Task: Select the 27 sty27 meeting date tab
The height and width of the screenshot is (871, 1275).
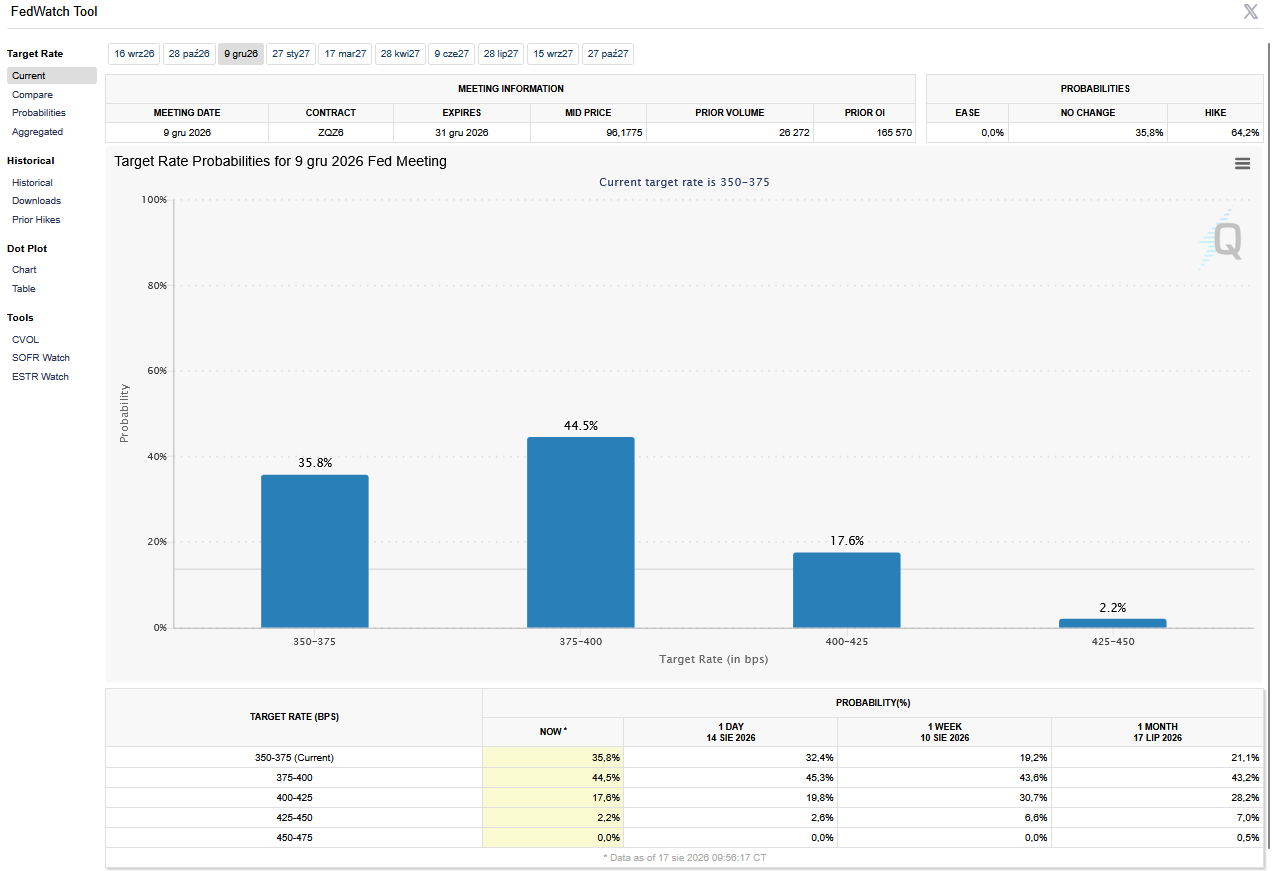Action: click(291, 54)
